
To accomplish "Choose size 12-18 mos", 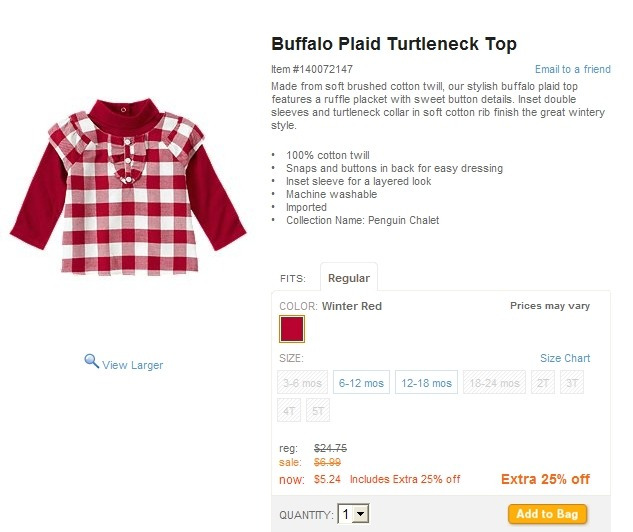I will [426, 382].
